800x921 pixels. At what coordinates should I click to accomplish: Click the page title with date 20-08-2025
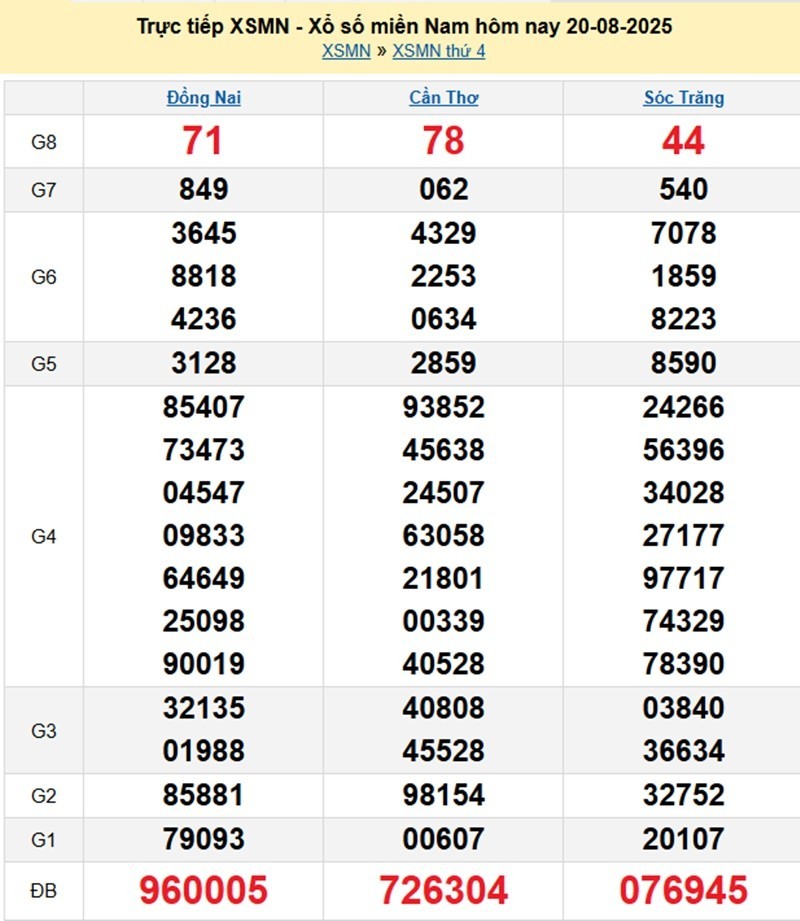click(x=404, y=27)
